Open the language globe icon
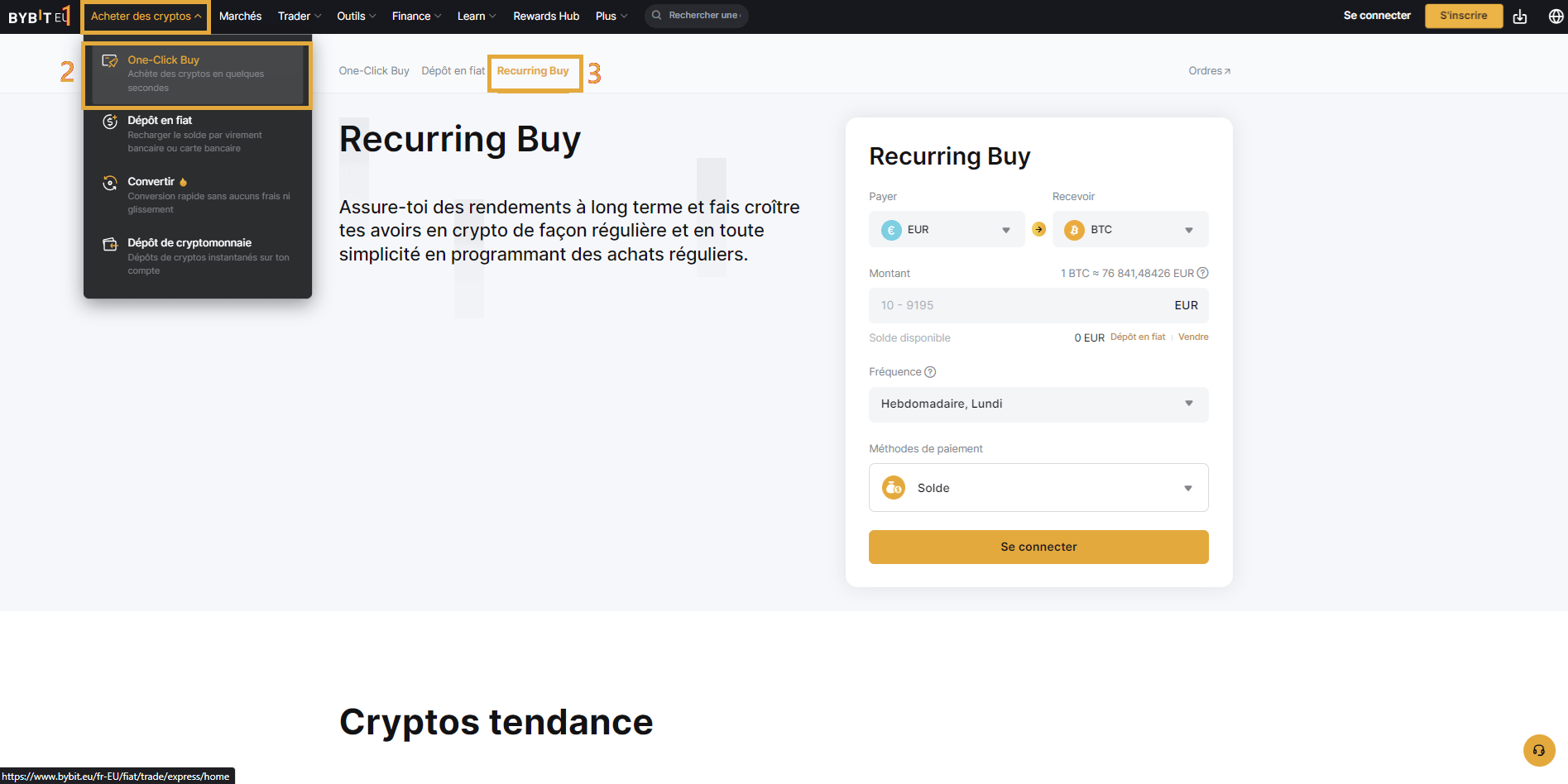This screenshot has height=784, width=1568. pos(1556,15)
